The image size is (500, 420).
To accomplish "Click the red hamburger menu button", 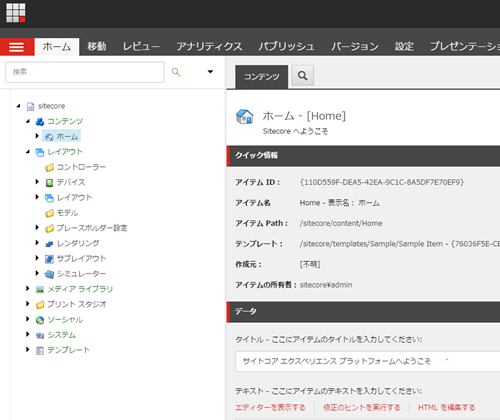I will coord(17,47).
